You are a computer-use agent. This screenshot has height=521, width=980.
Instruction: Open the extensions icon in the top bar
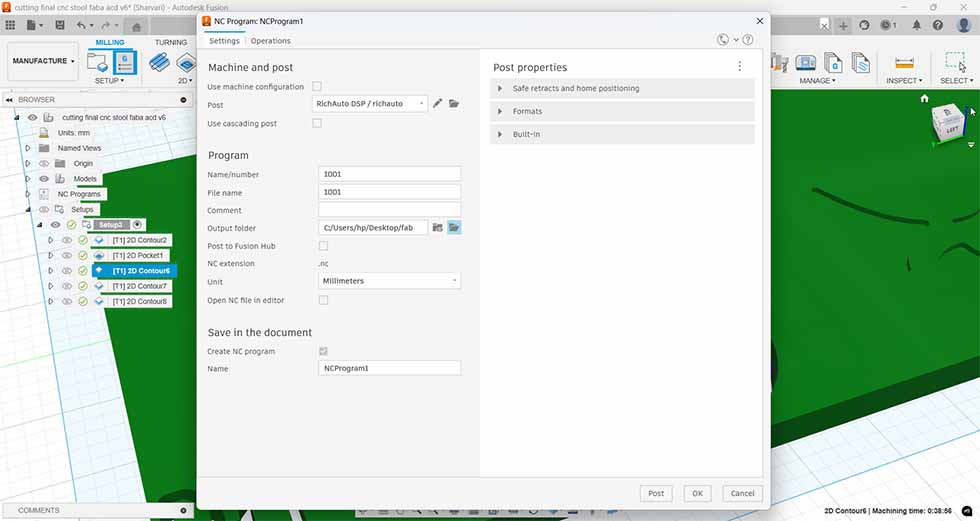tap(864, 25)
